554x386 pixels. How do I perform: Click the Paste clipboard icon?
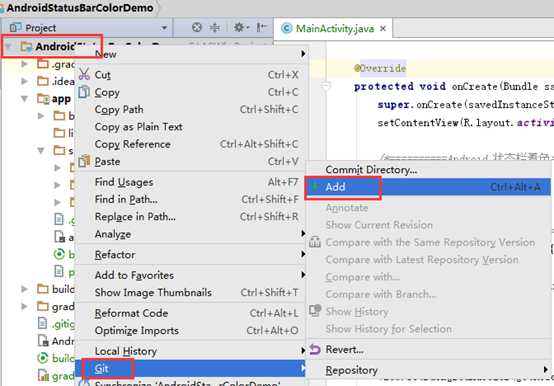84,161
